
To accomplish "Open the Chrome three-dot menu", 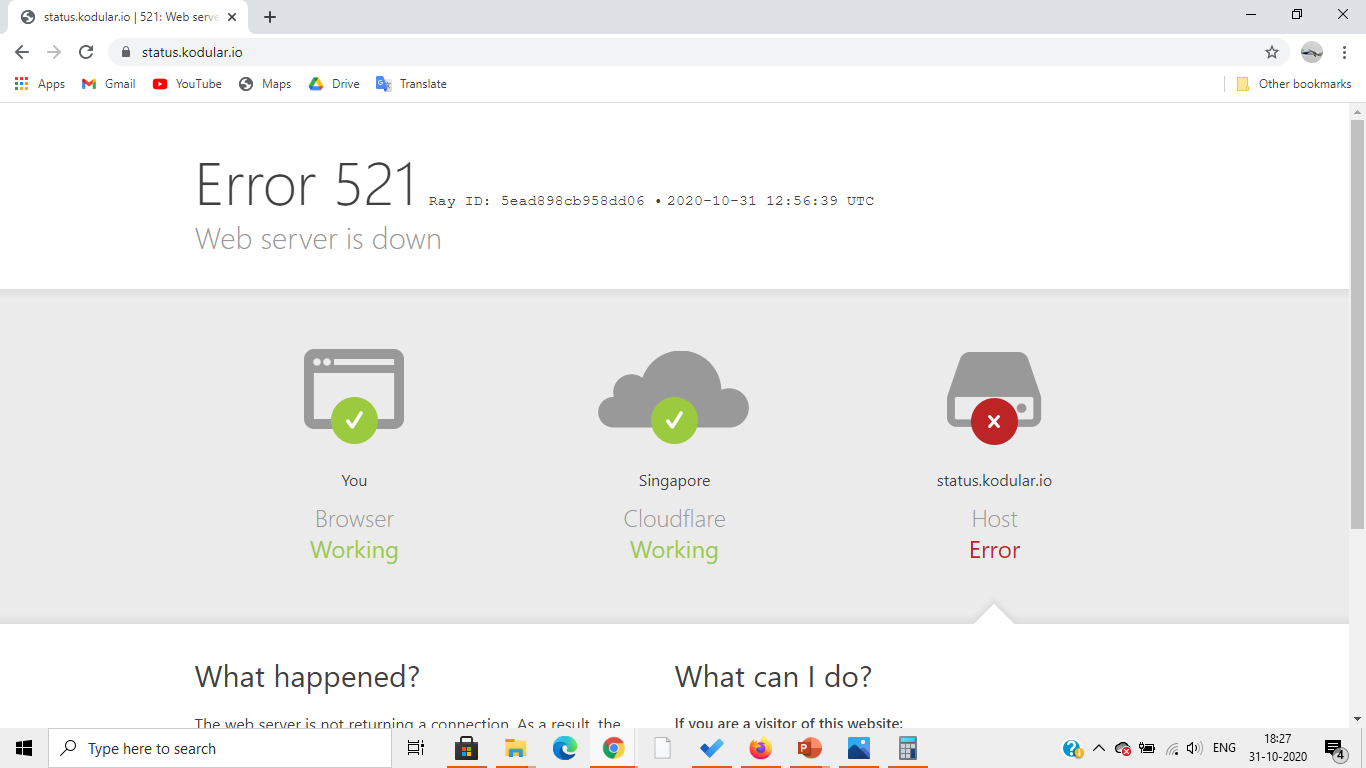I will tap(1345, 52).
